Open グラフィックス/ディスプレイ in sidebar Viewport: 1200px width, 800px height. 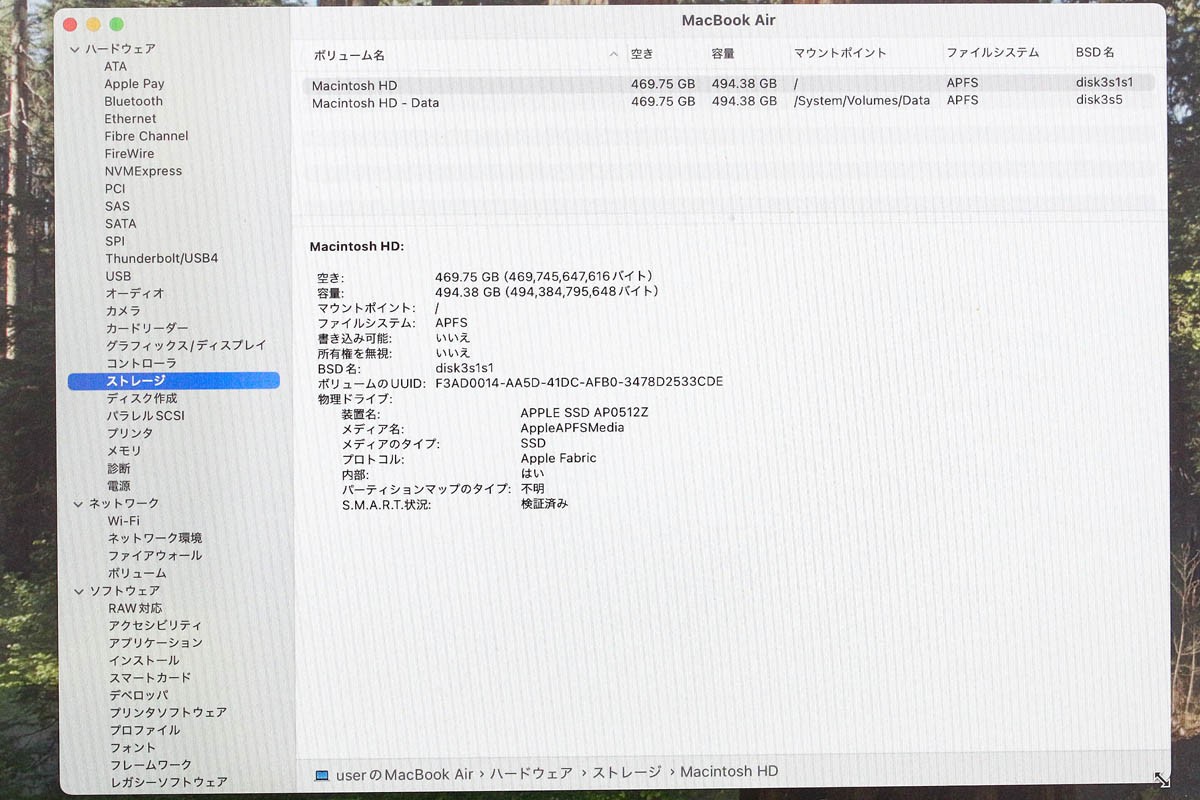pos(186,345)
